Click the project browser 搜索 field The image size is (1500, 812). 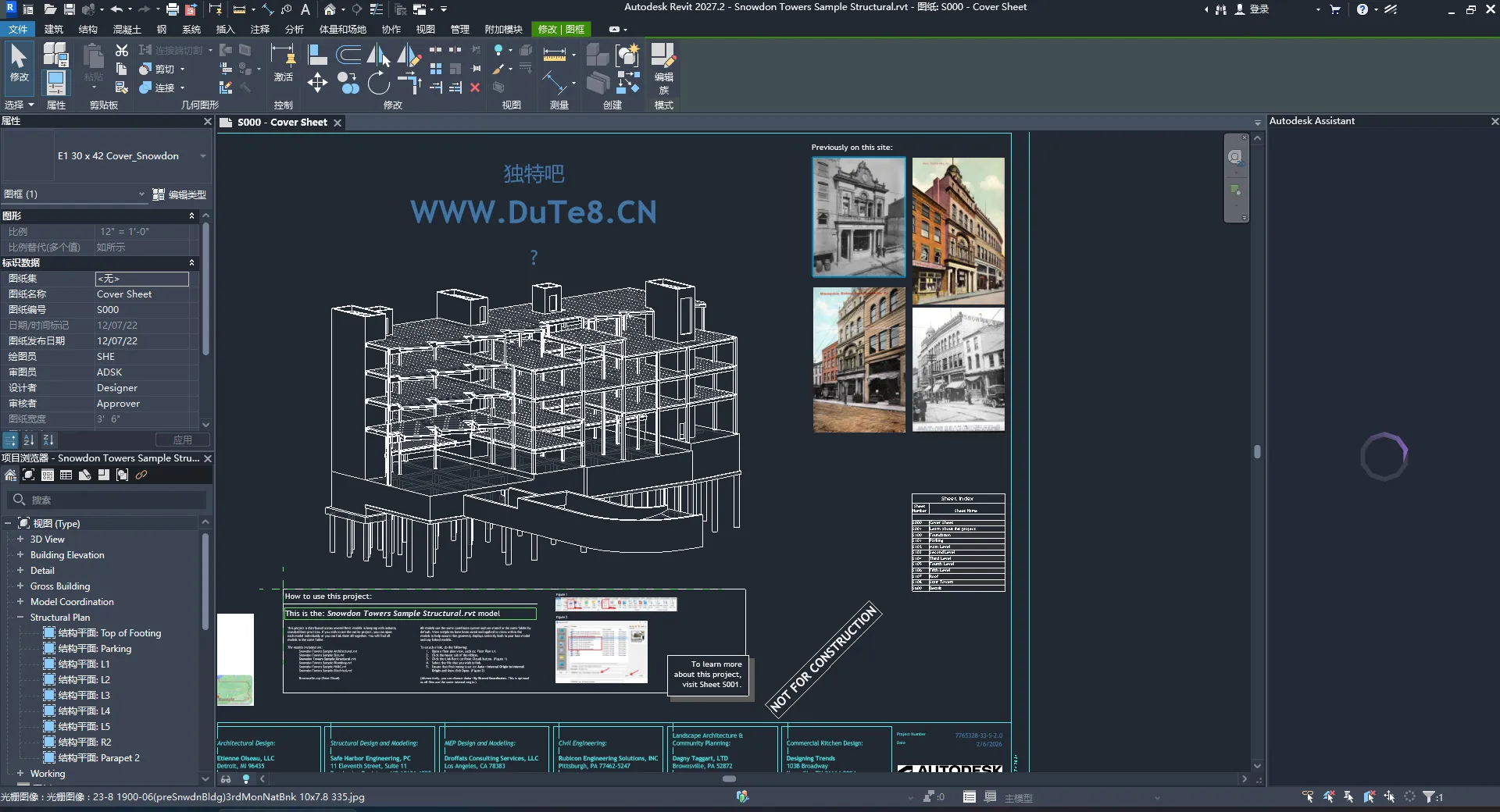tap(106, 500)
